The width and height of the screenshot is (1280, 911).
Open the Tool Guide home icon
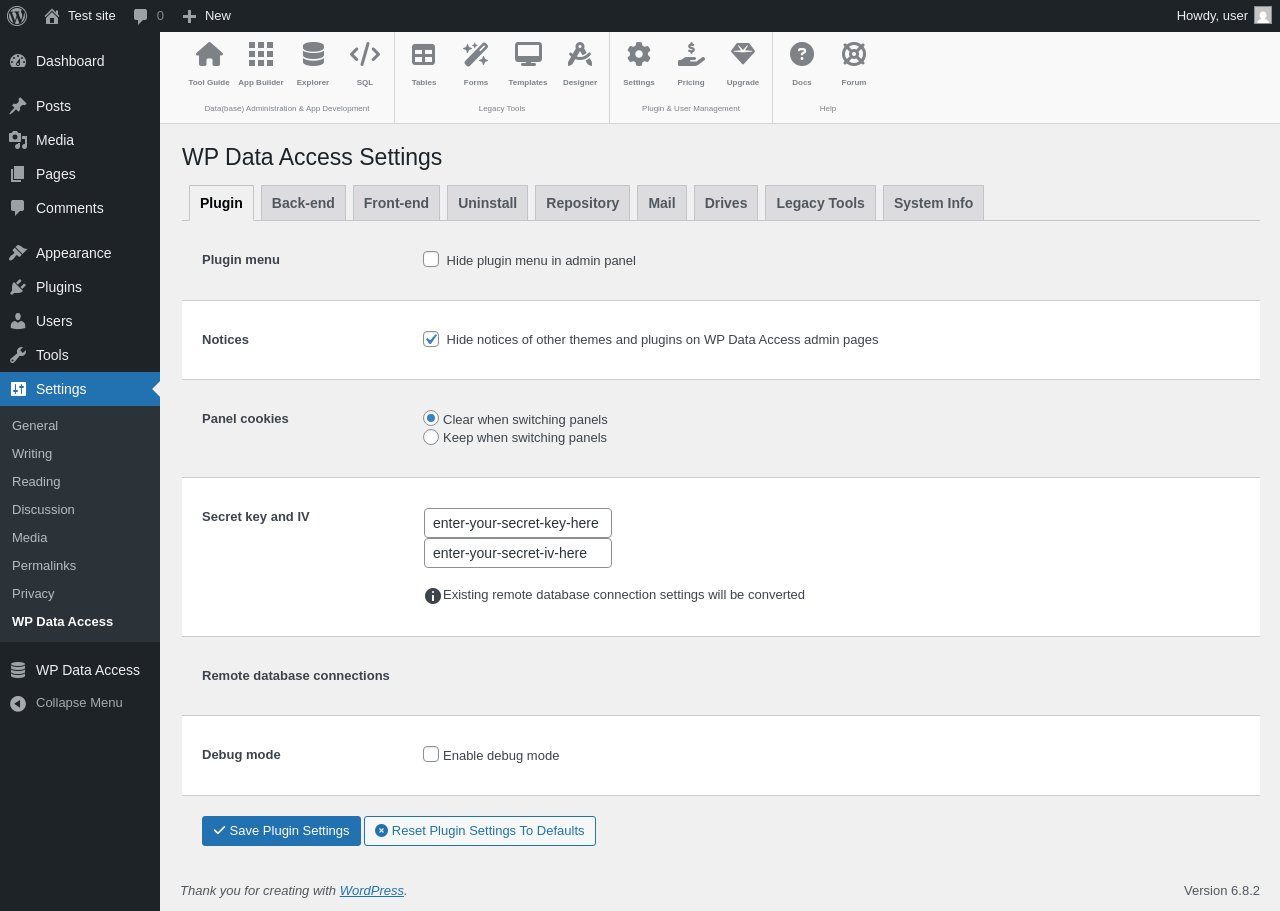point(209,54)
